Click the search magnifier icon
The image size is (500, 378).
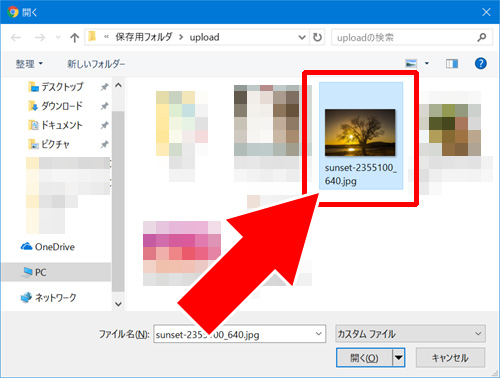coord(482,37)
